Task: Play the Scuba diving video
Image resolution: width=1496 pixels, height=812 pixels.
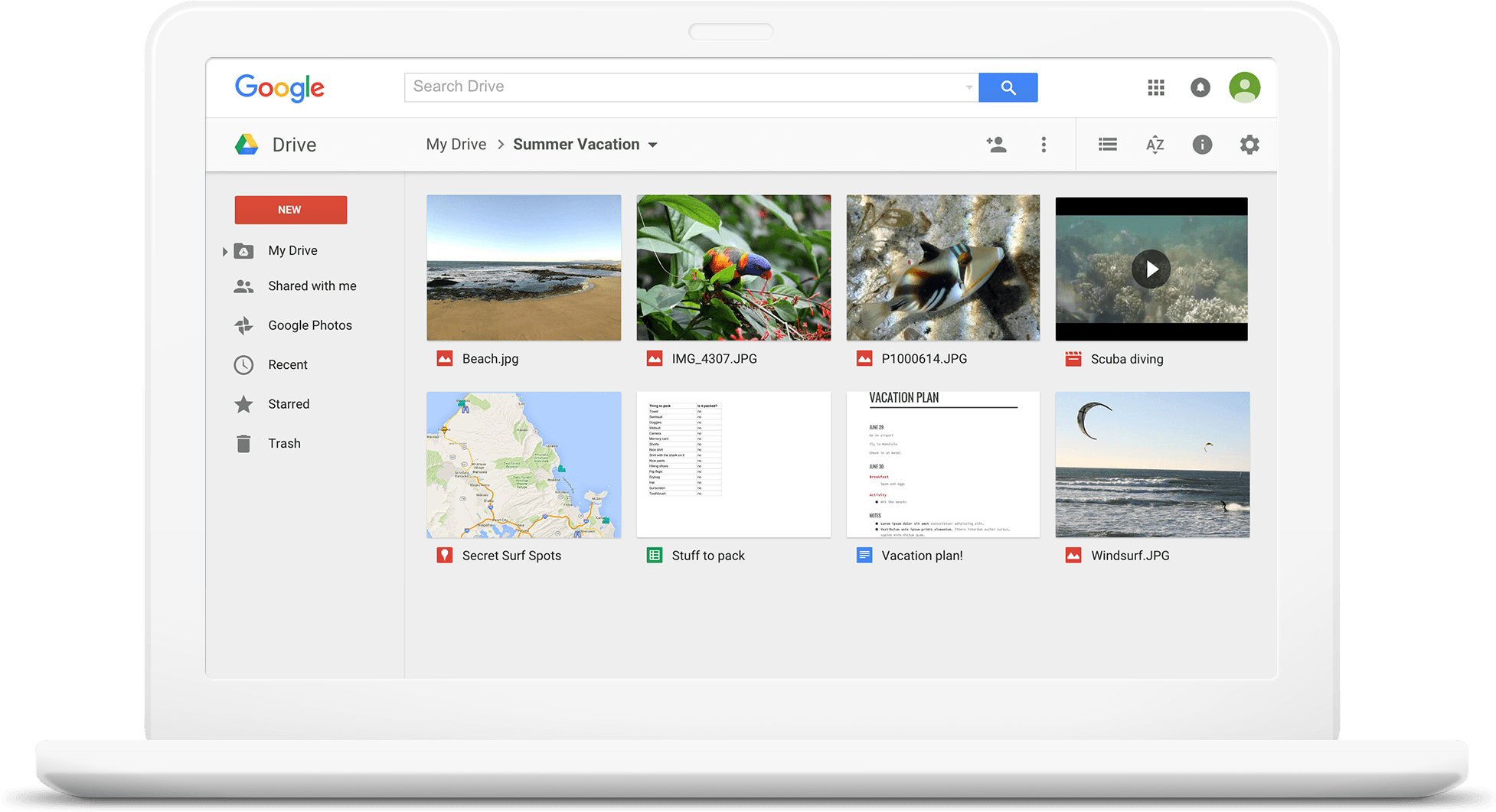Action: (x=1151, y=269)
